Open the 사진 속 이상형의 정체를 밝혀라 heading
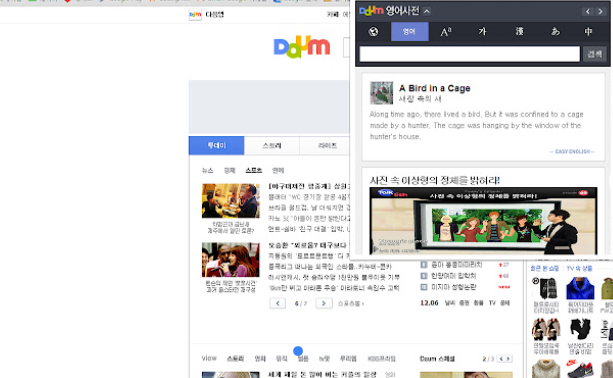 click(x=434, y=180)
